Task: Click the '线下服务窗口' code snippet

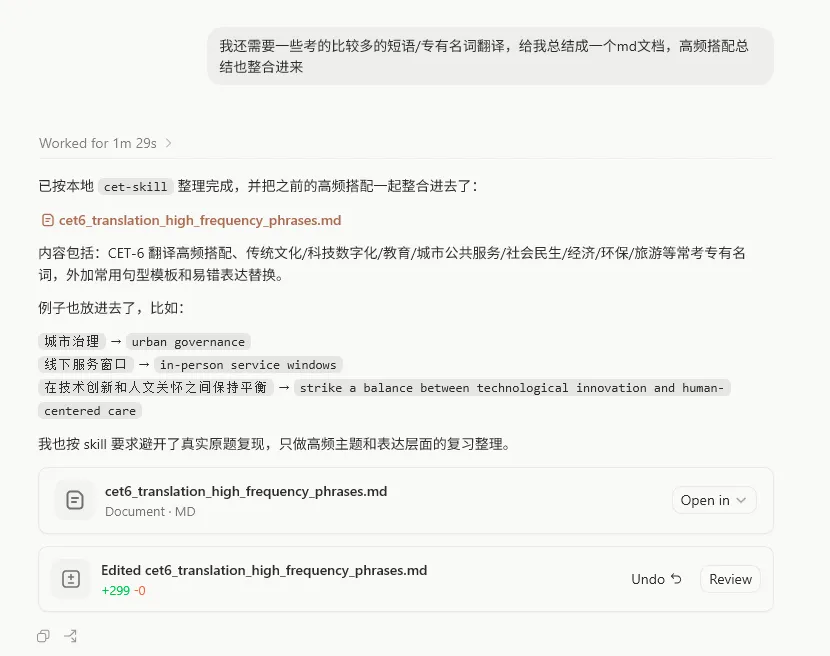Action: [86, 364]
